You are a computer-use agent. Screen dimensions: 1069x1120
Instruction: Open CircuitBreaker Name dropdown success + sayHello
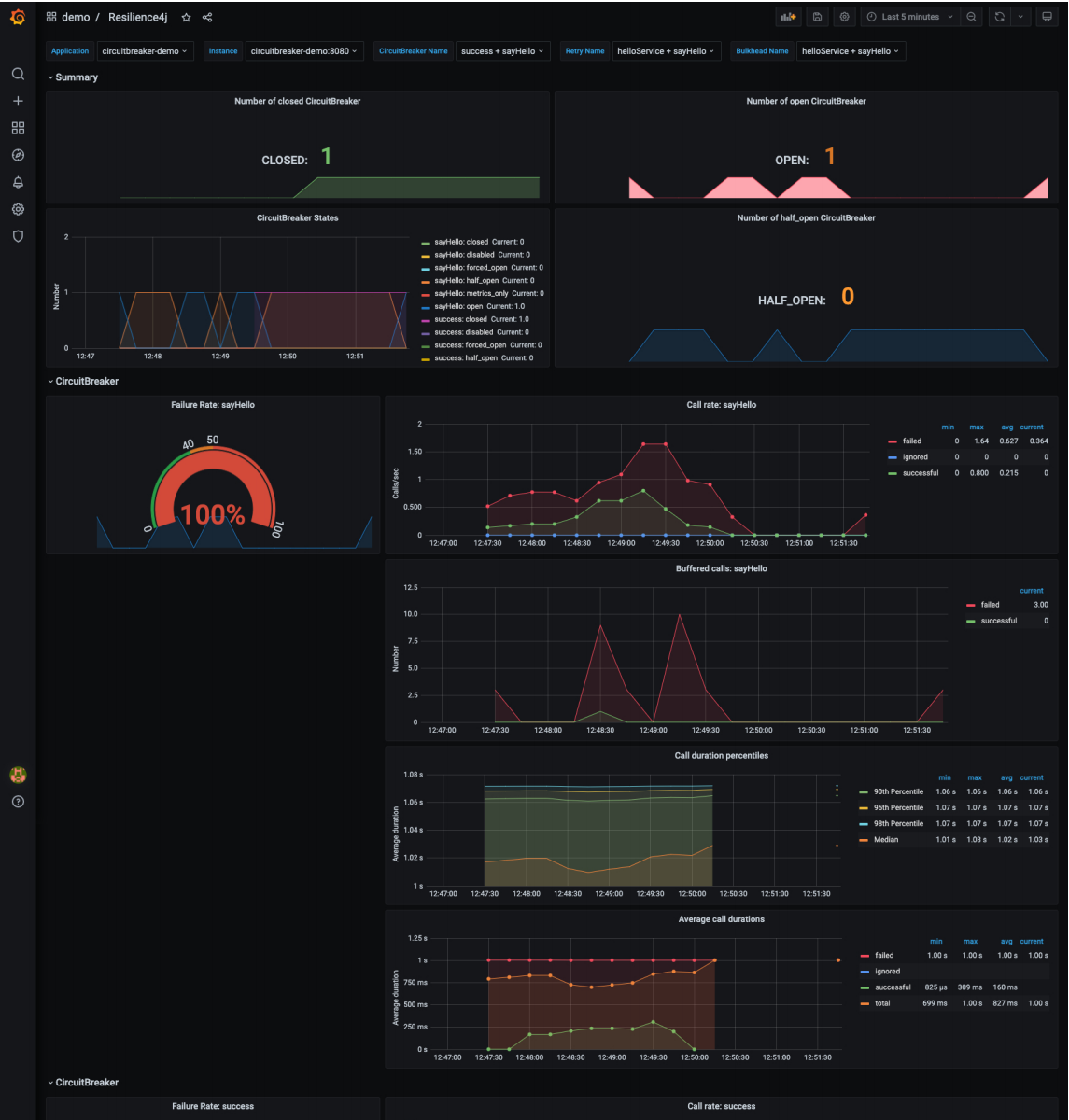coord(502,51)
